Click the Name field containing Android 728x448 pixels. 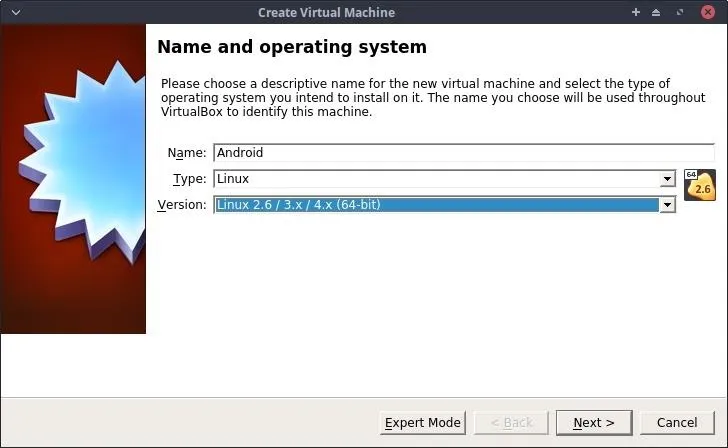click(x=463, y=153)
